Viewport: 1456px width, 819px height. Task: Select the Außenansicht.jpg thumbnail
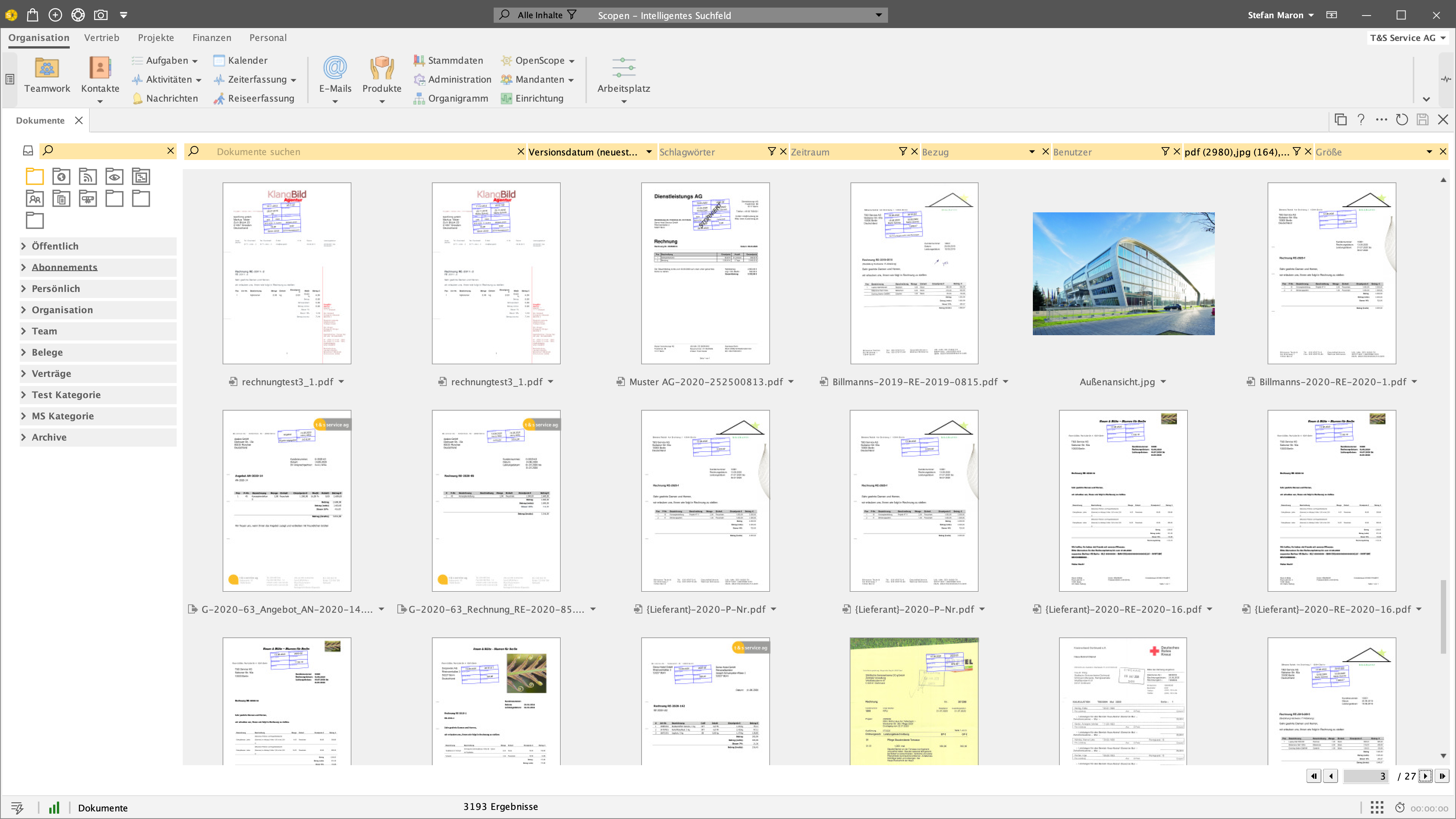click(1123, 273)
